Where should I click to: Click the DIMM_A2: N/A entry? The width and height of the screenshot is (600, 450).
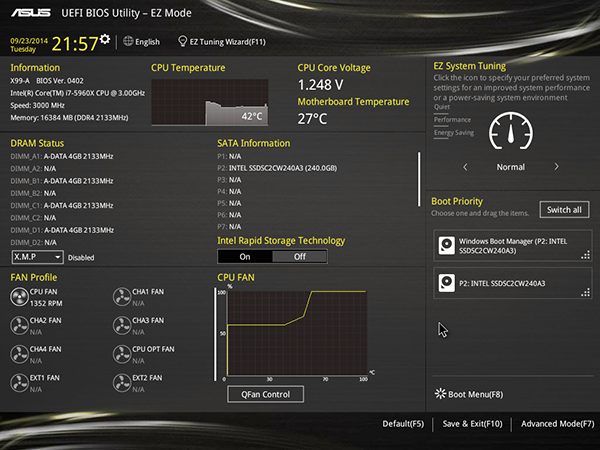click(x=33, y=169)
